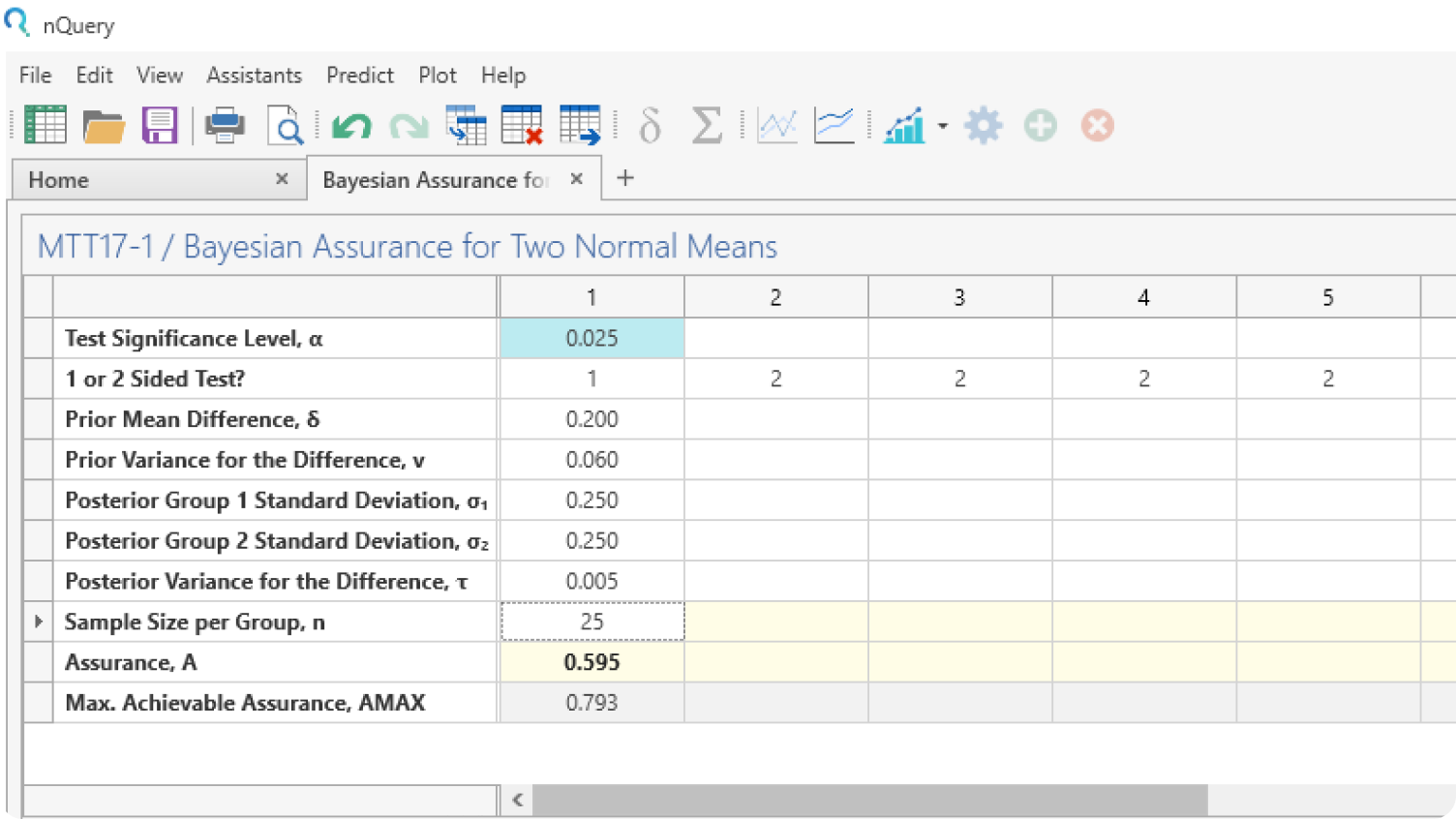This screenshot has width=1456, height=819.
Task: Open the Sigma summary statements tool
Action: (707, 125)
